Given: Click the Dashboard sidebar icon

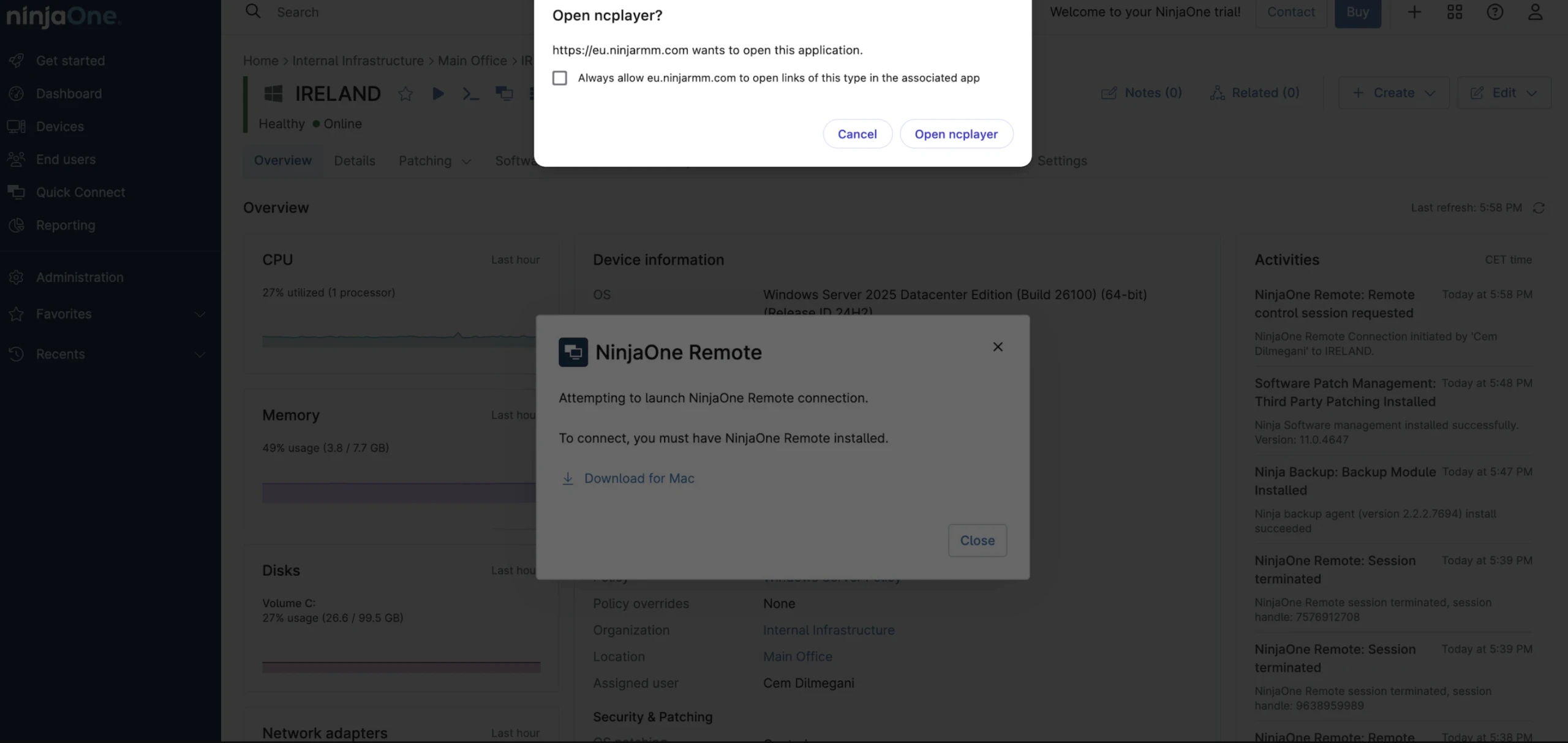Looking at the screenshot, I should pyautogui.click(x=17, y=93).
